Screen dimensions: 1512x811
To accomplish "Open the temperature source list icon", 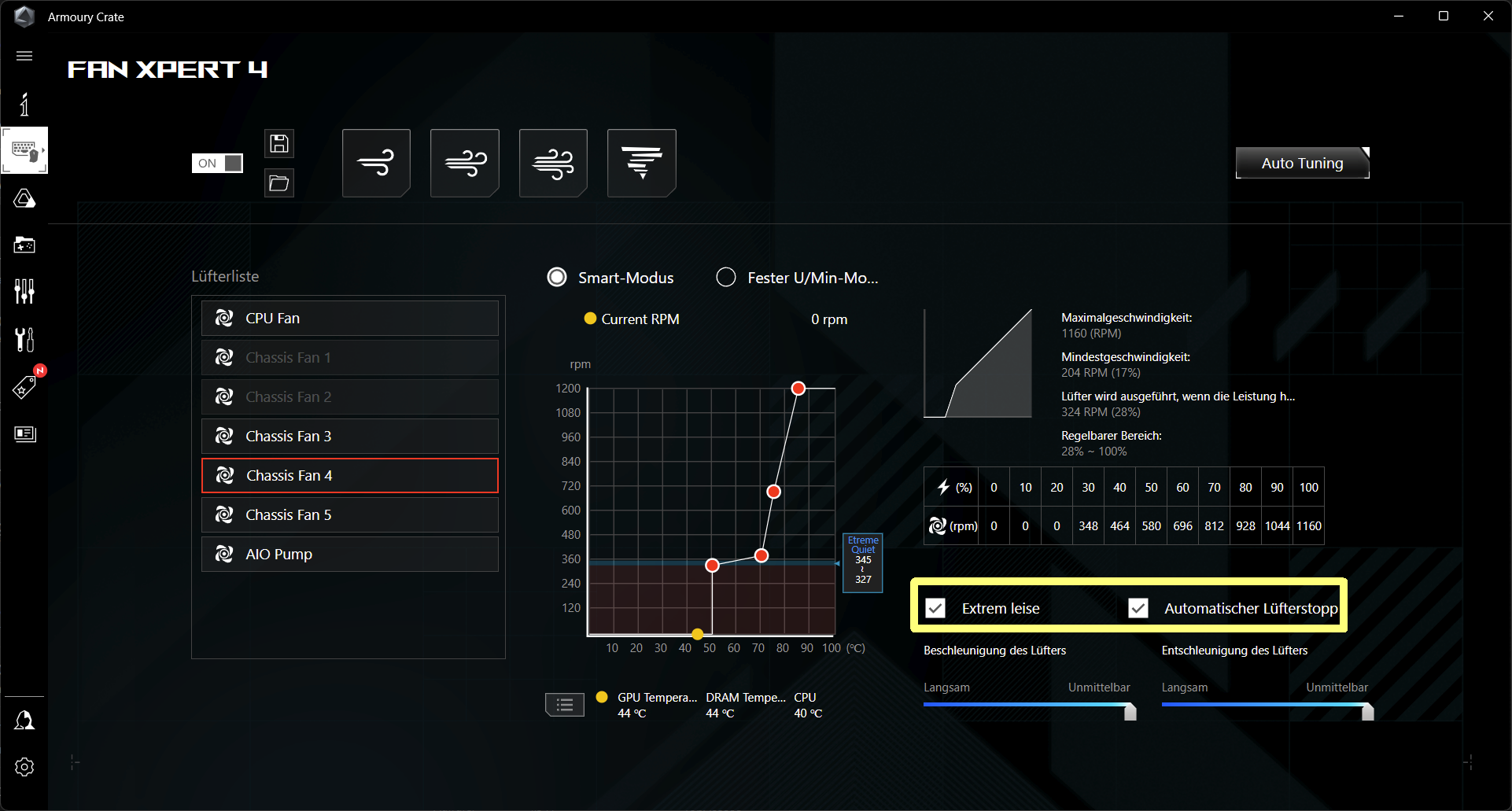I will coord(565,705).
